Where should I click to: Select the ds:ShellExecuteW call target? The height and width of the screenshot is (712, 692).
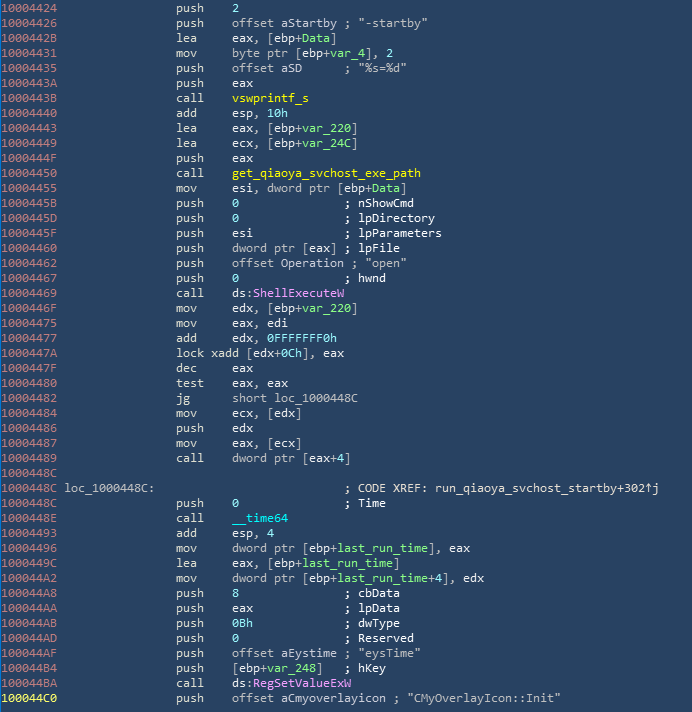[x=288, y=293]
